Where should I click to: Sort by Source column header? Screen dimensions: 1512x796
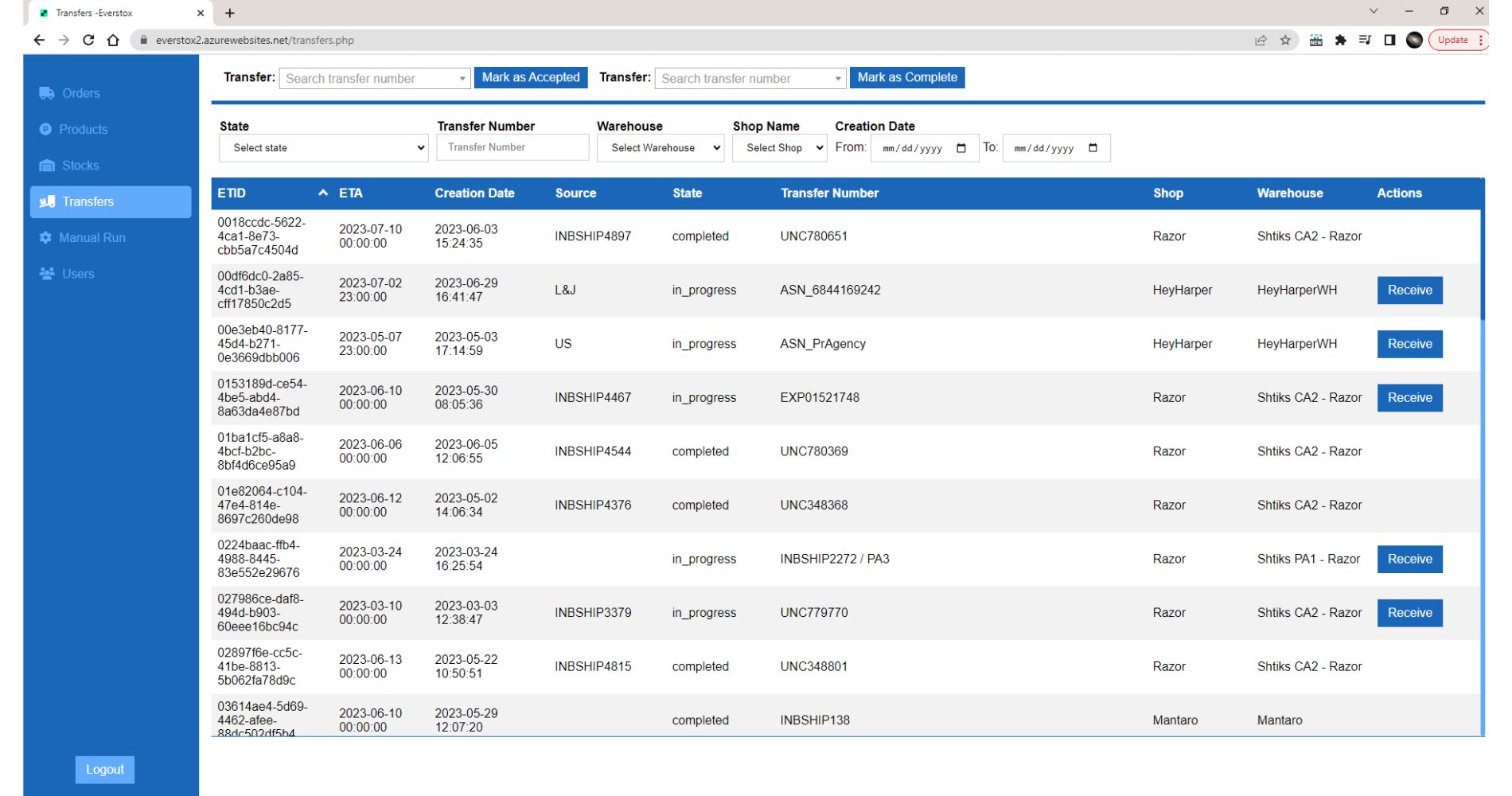(x=575, y=193)
